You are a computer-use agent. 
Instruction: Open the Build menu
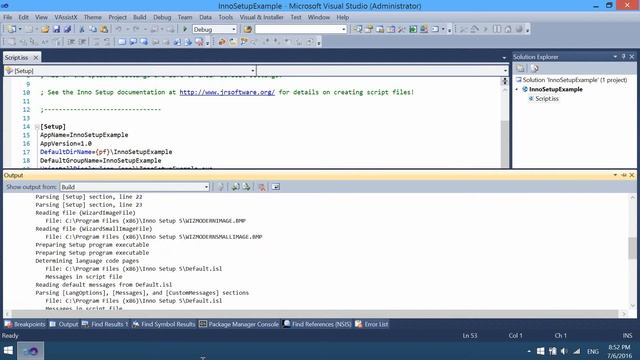(139, 17)
